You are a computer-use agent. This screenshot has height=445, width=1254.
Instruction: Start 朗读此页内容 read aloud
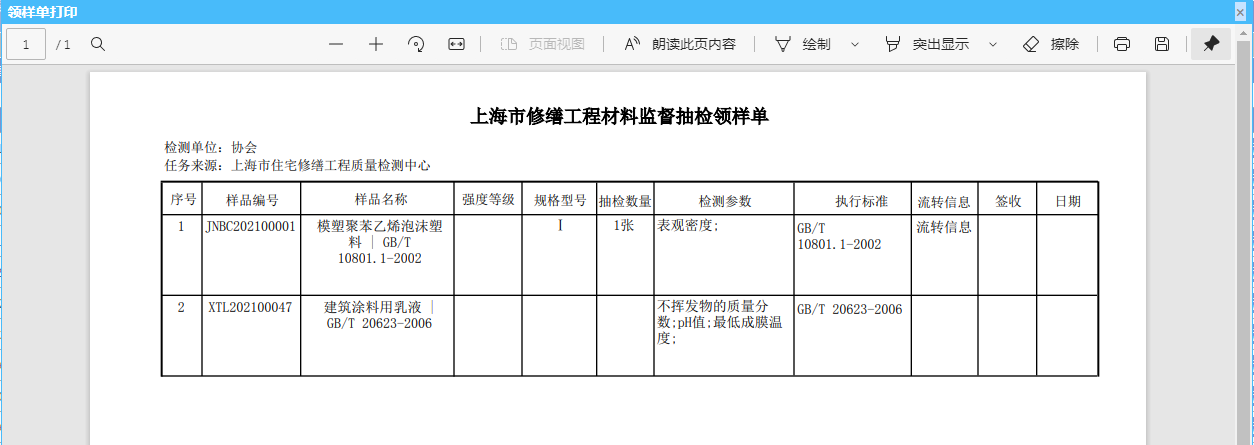coord(680,44)
